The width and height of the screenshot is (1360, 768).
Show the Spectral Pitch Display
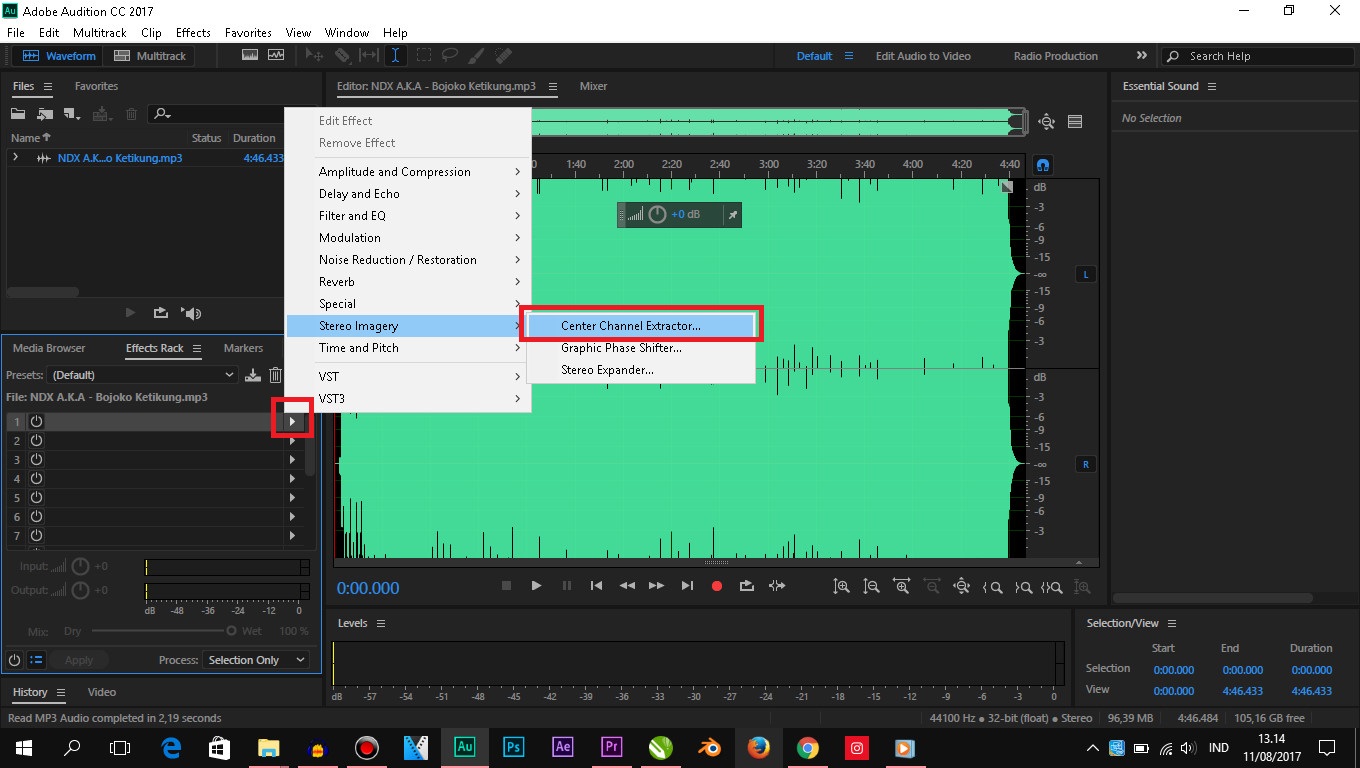pyautogui.click(x=275, y=56)
